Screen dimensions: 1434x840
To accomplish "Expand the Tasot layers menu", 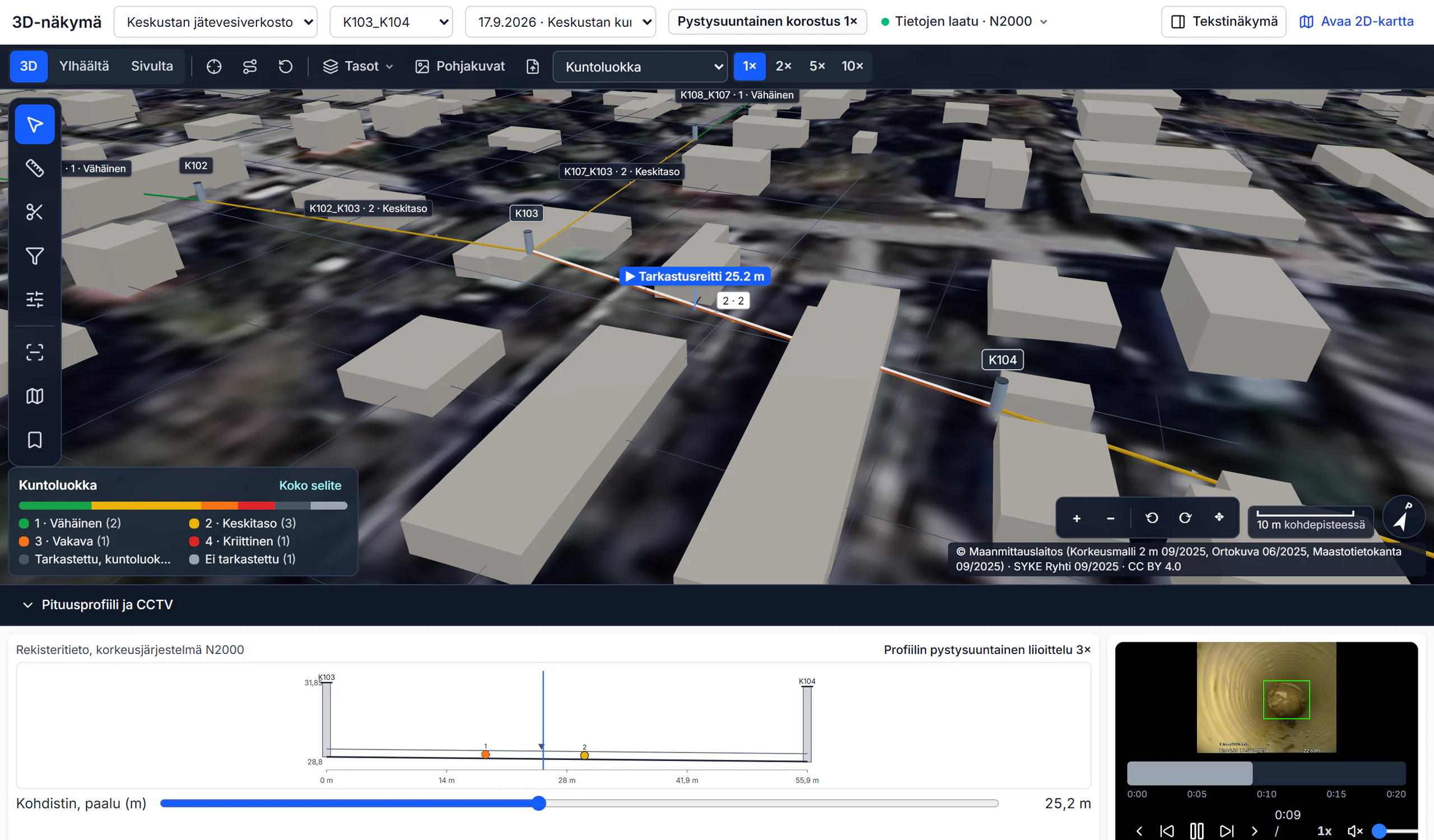I will click(358, 67).
